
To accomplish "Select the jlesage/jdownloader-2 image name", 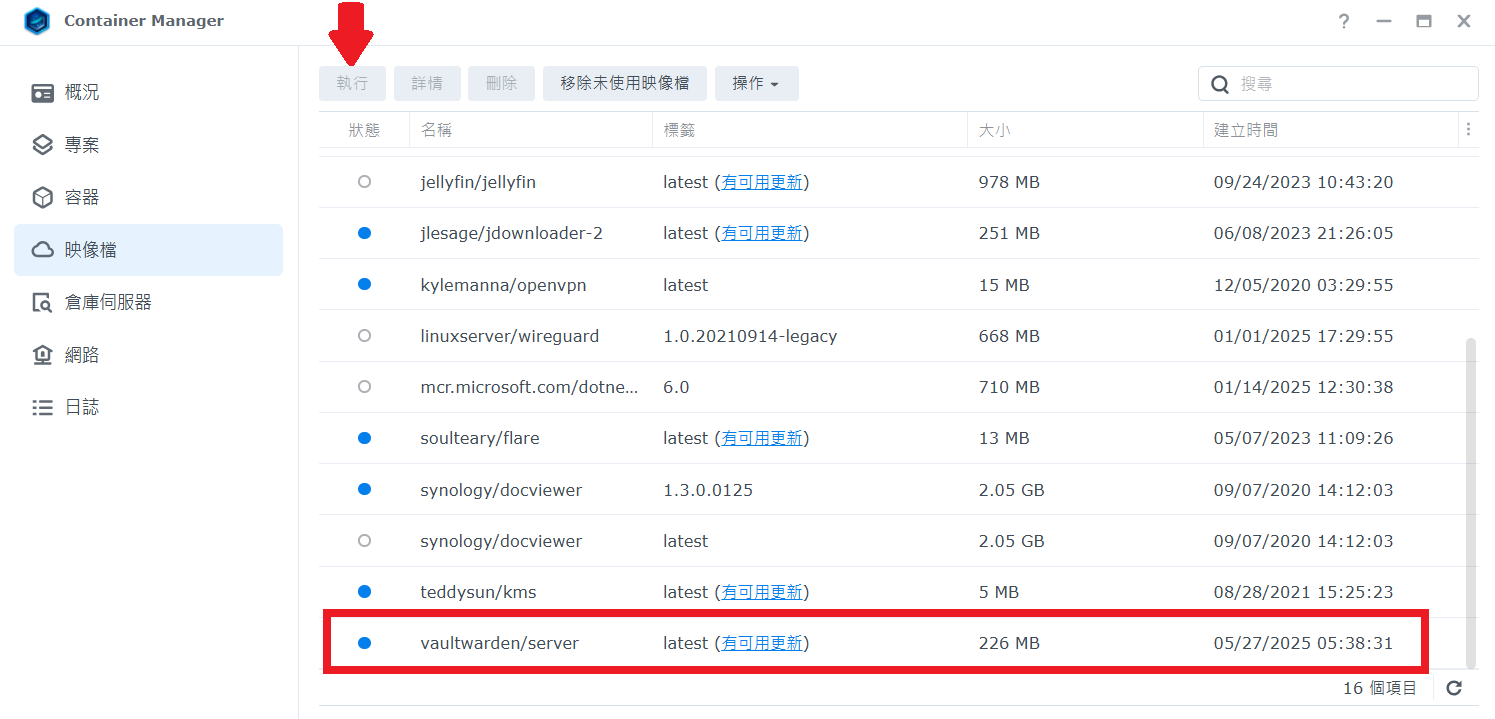I will (x=511, y=233).
